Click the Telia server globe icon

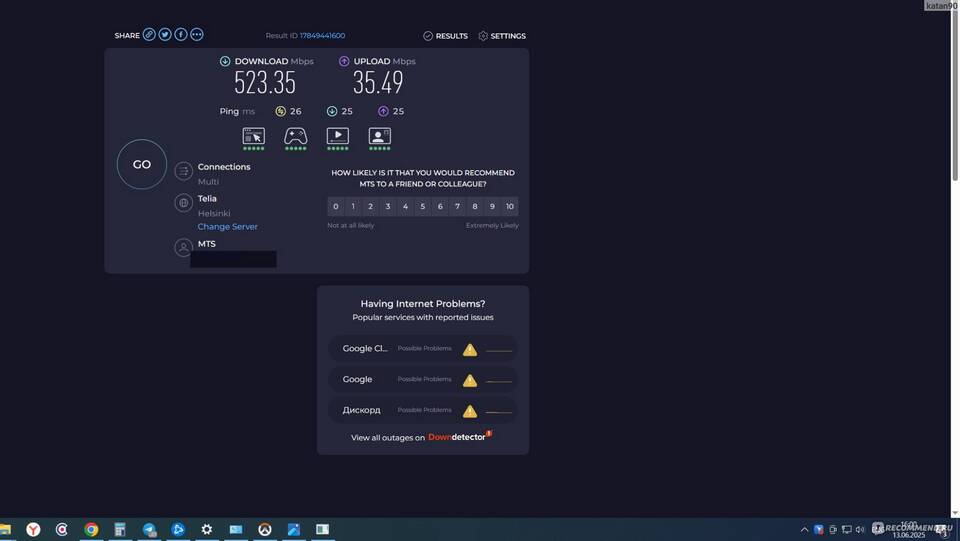point(184,203)
